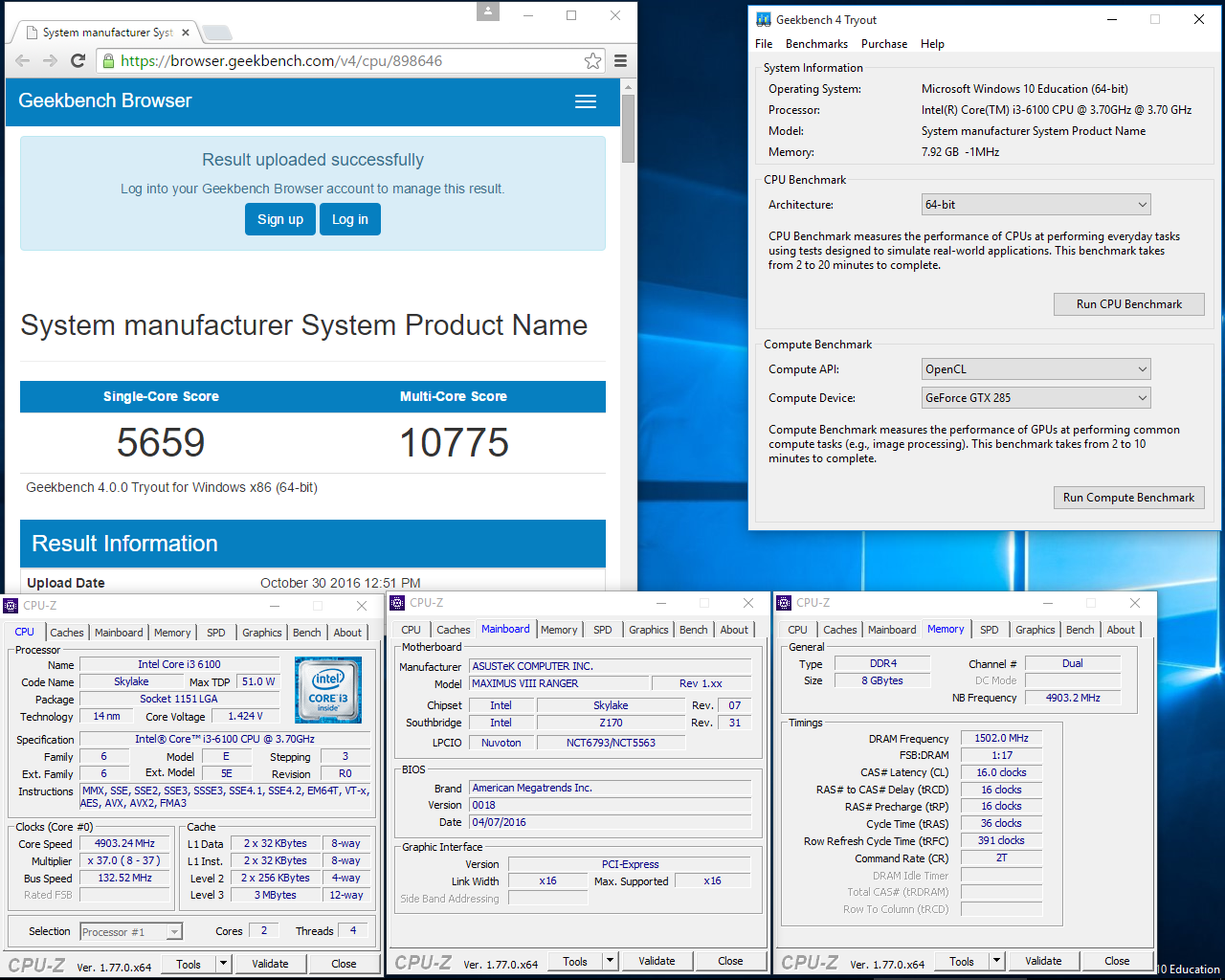Open Tools dropdown arrow in Mainboard window
1225x980 pixels.
[x=611, y=961]
